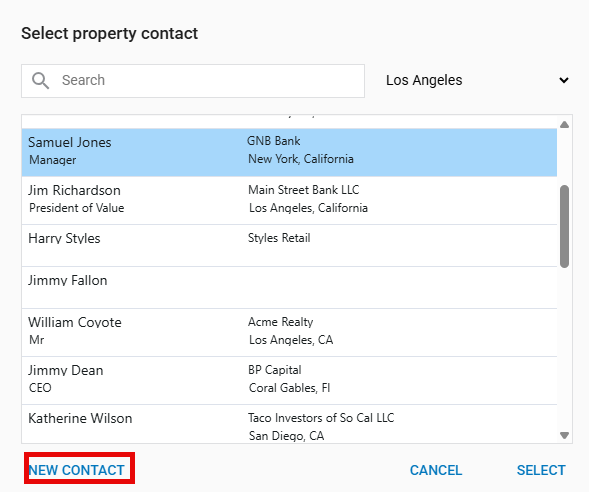Click the CANCEL button

[436, 470]
